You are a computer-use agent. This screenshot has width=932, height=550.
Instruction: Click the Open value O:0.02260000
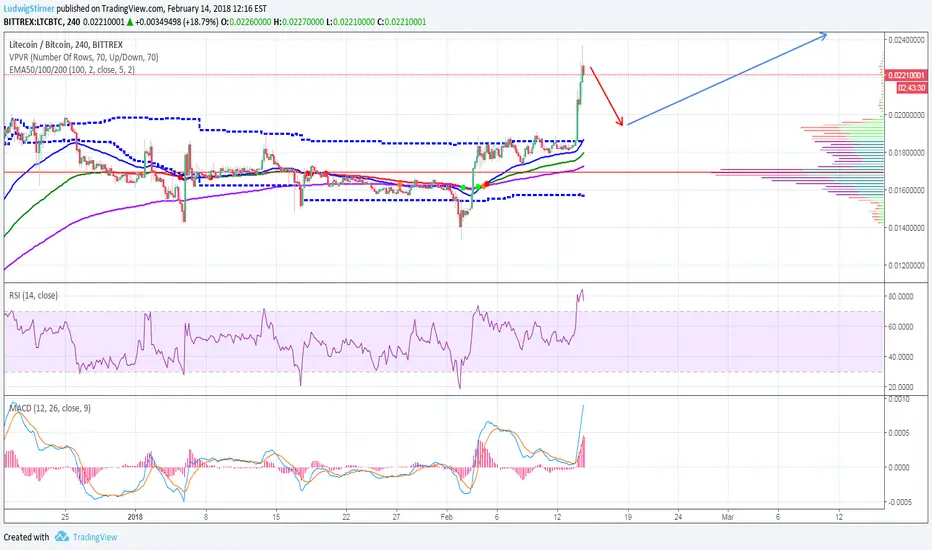tap(246, 22)
